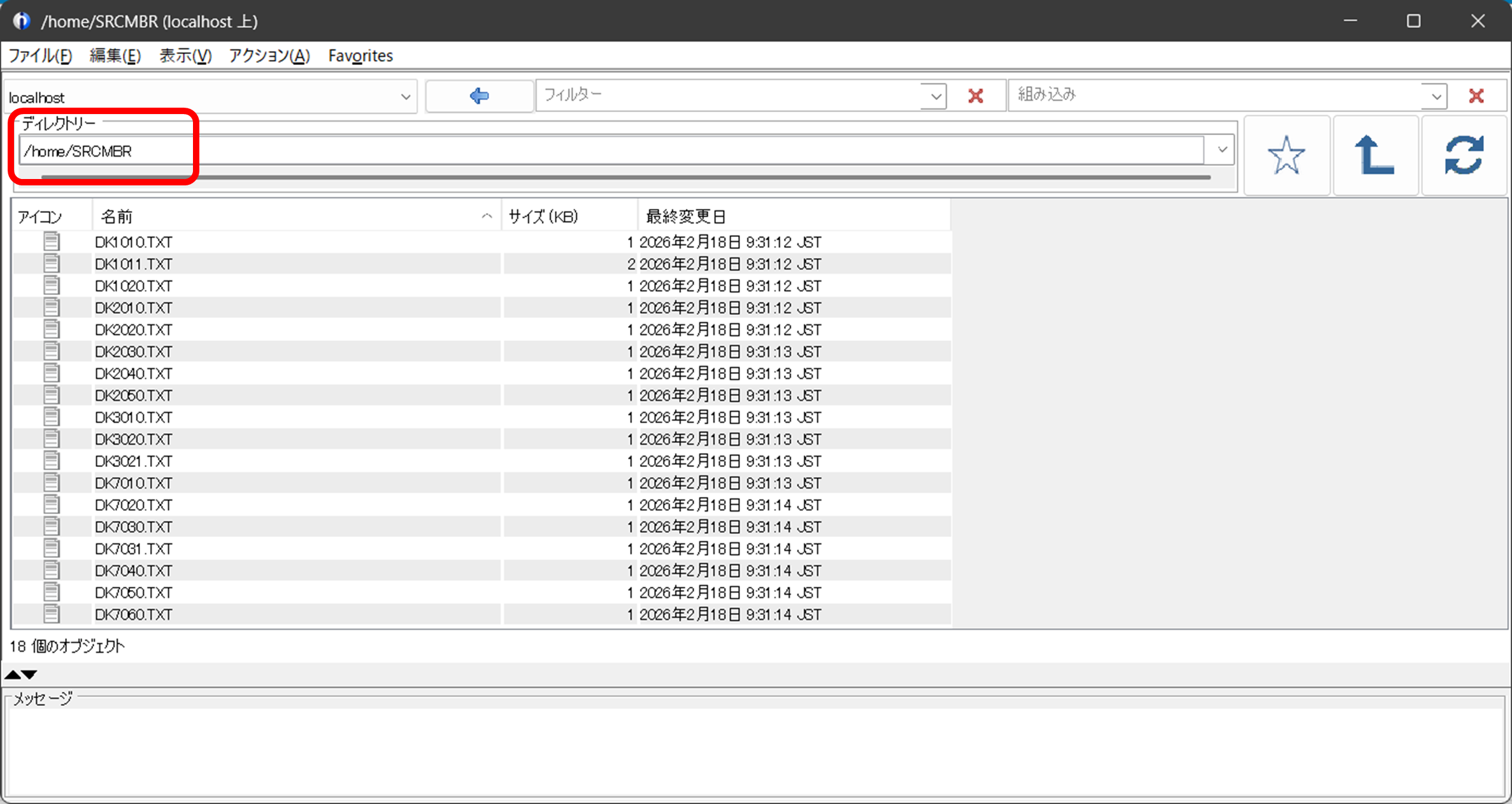
Task: Click the file icon for DK1010.TXT
Action: click(52, 241)
